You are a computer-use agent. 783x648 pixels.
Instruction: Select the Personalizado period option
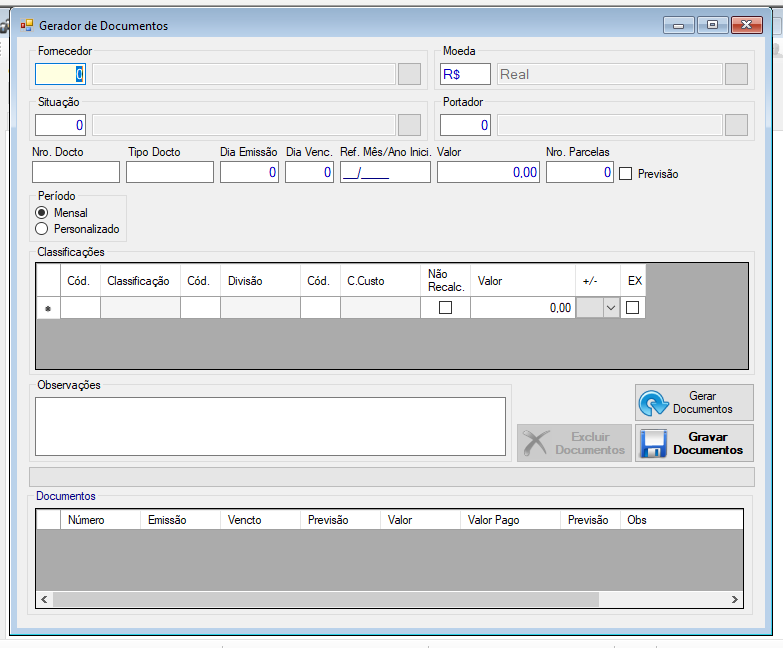[x=41, y=229]
